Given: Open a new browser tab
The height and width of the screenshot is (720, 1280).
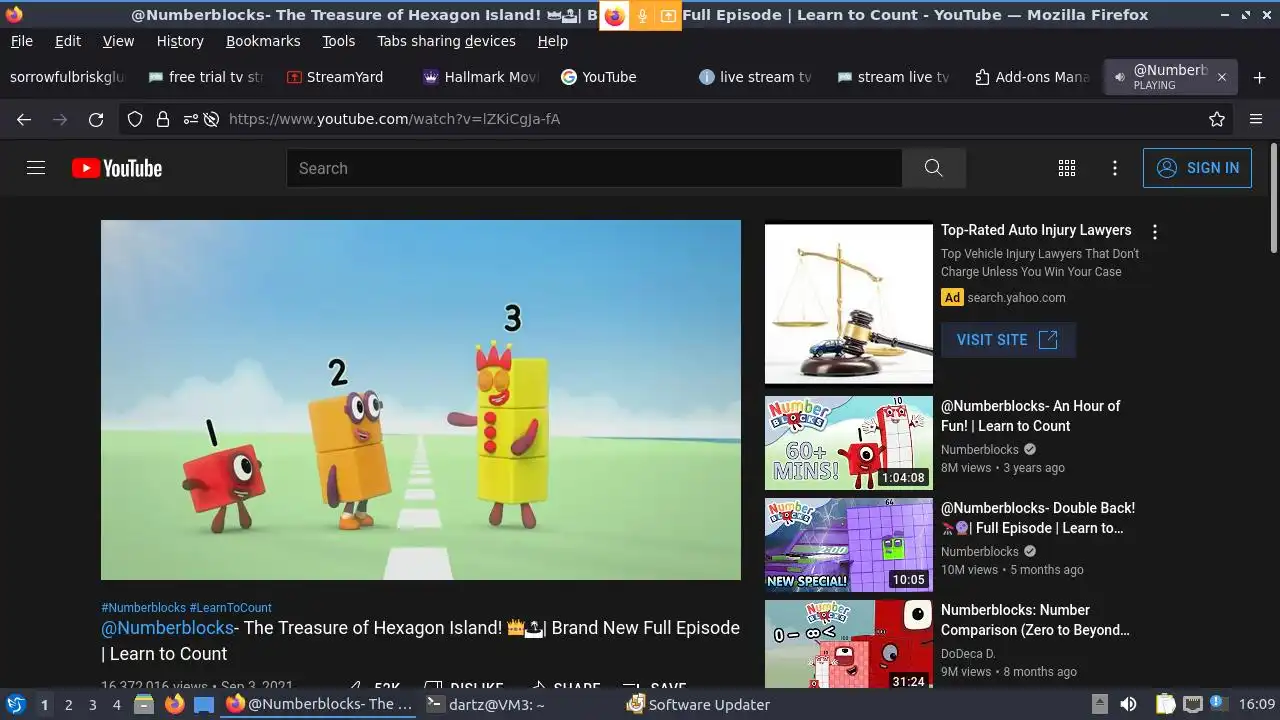Looking at the screenshot, I should pyautogui.click(x=1259, y=77).
